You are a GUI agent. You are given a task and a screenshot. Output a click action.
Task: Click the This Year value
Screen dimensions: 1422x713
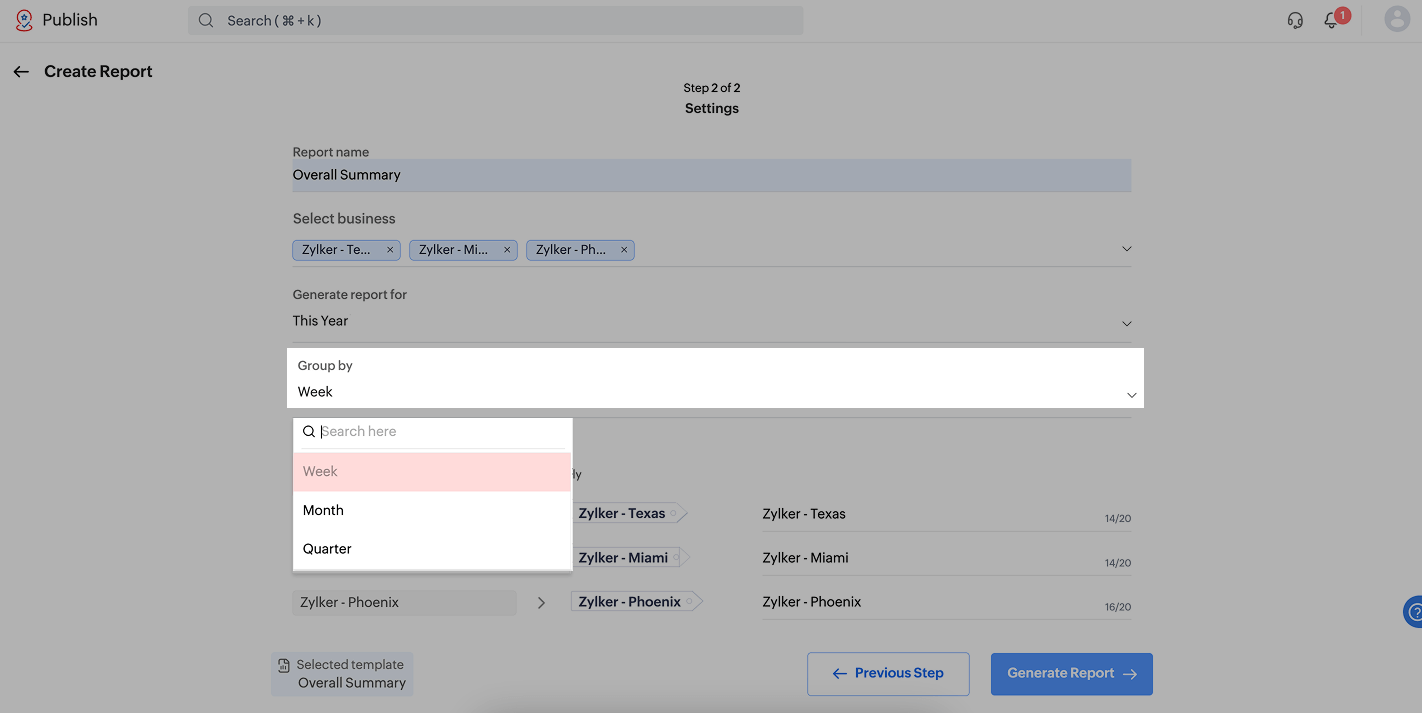(320, 321)
